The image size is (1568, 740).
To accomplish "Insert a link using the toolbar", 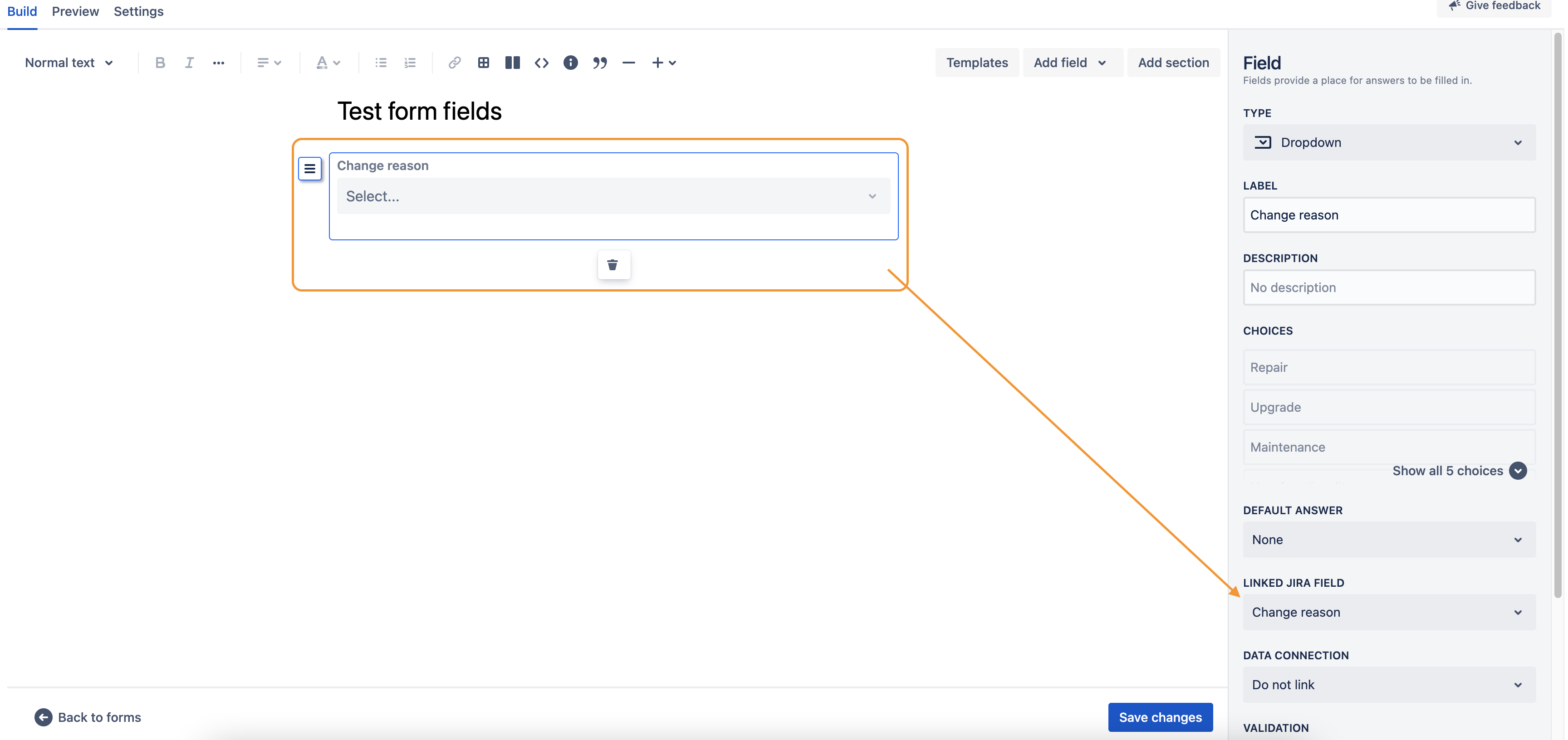I will point(454,62).
